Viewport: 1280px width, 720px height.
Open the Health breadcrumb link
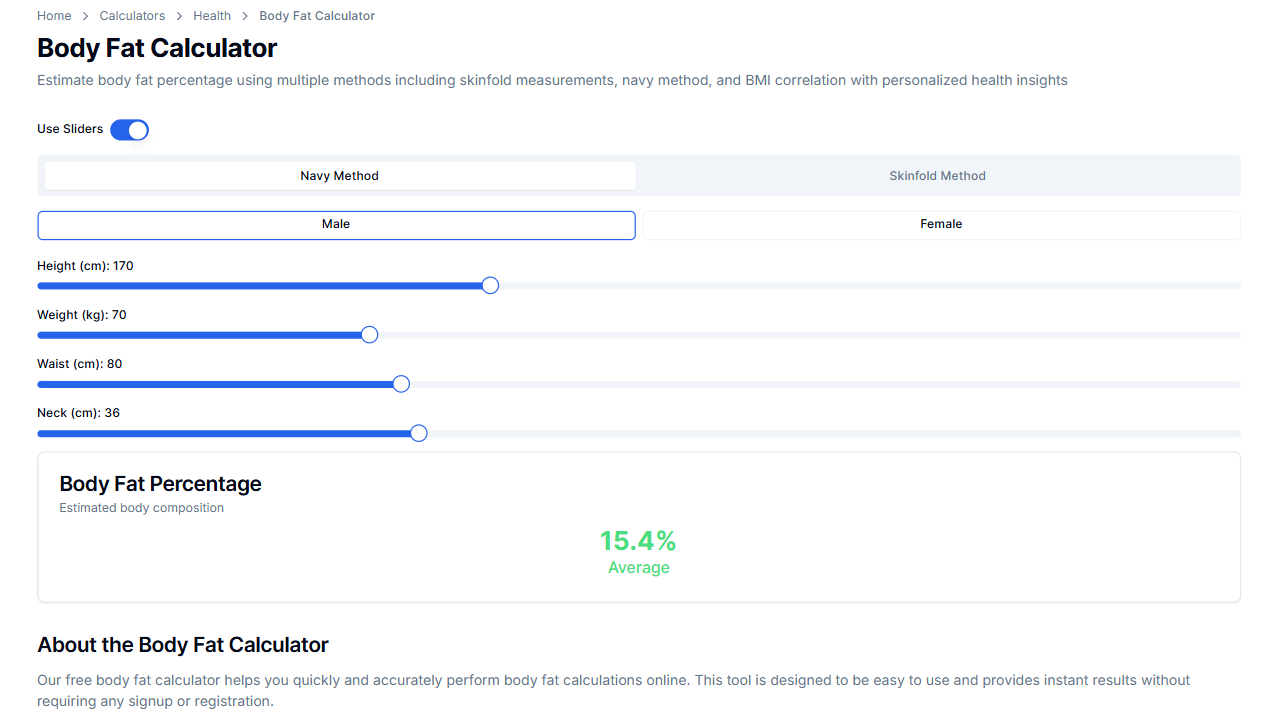click(212, 15)
